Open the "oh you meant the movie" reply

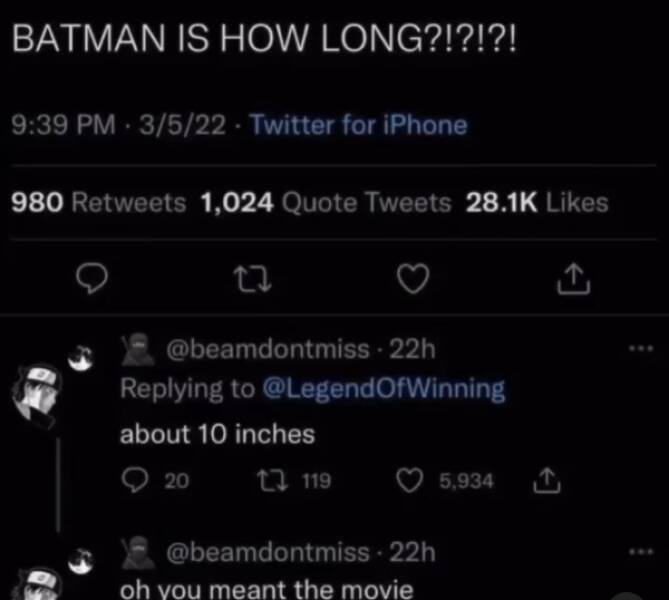pyautogui.click(x=265, y=588)
